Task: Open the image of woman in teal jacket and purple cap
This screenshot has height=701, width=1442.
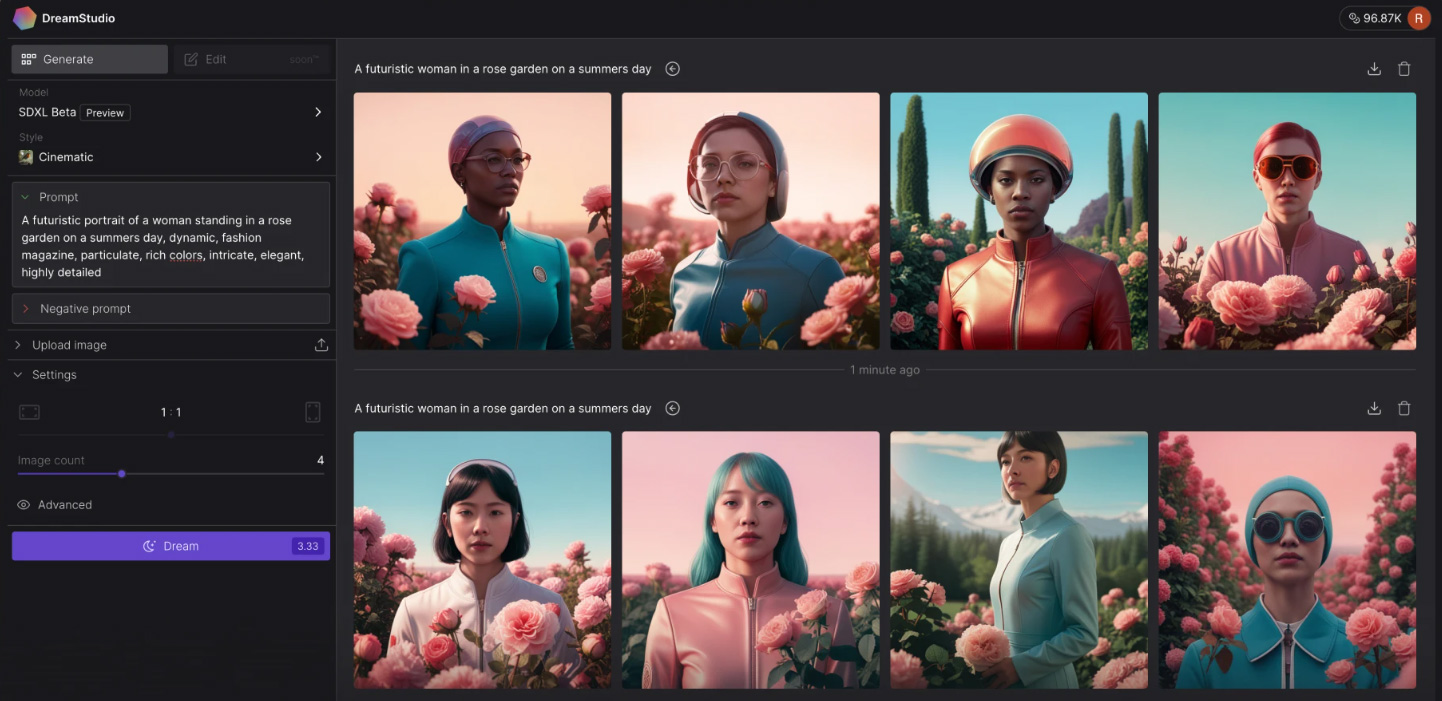Action: (482, 221)
